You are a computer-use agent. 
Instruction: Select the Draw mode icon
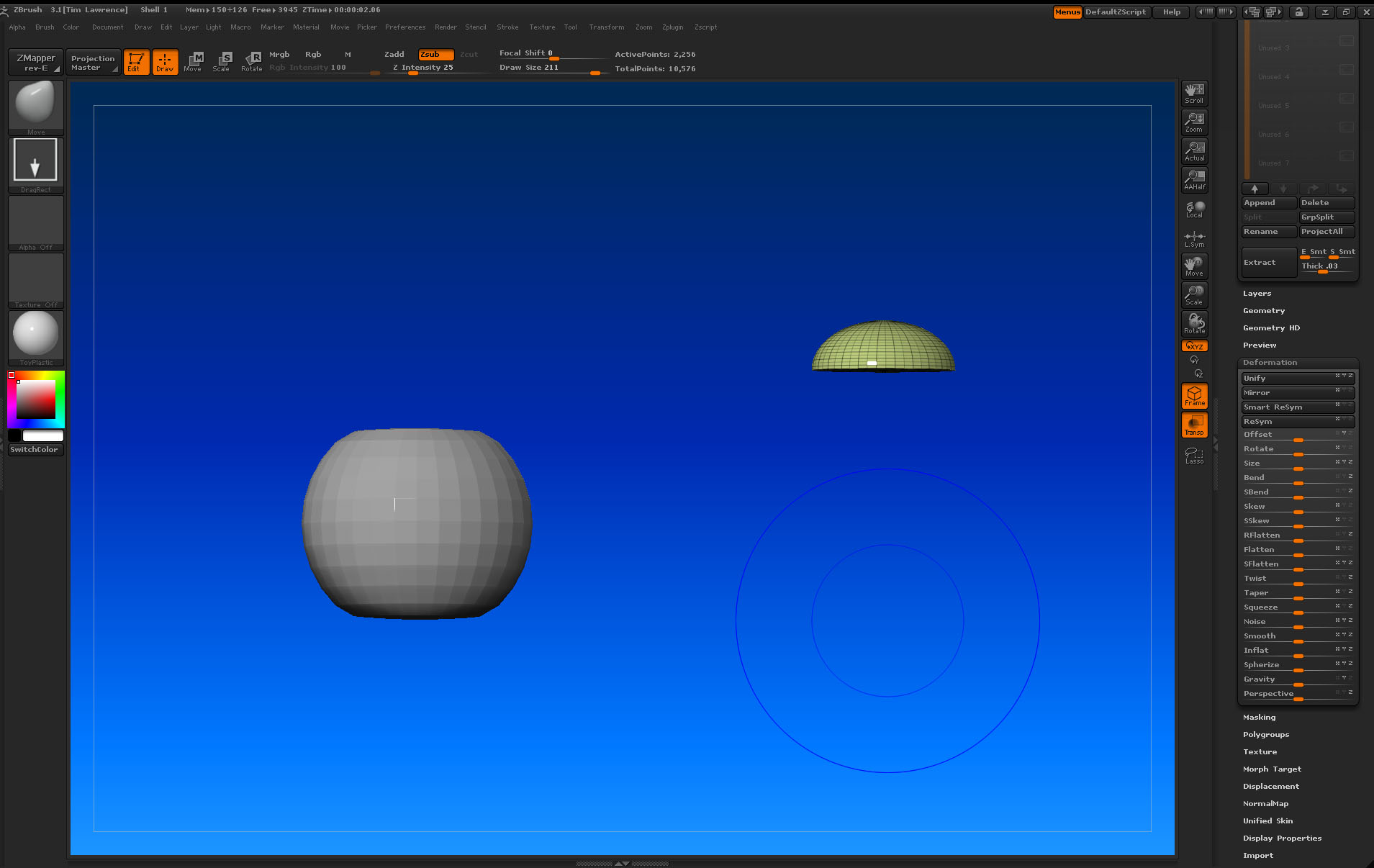[165, 61]
